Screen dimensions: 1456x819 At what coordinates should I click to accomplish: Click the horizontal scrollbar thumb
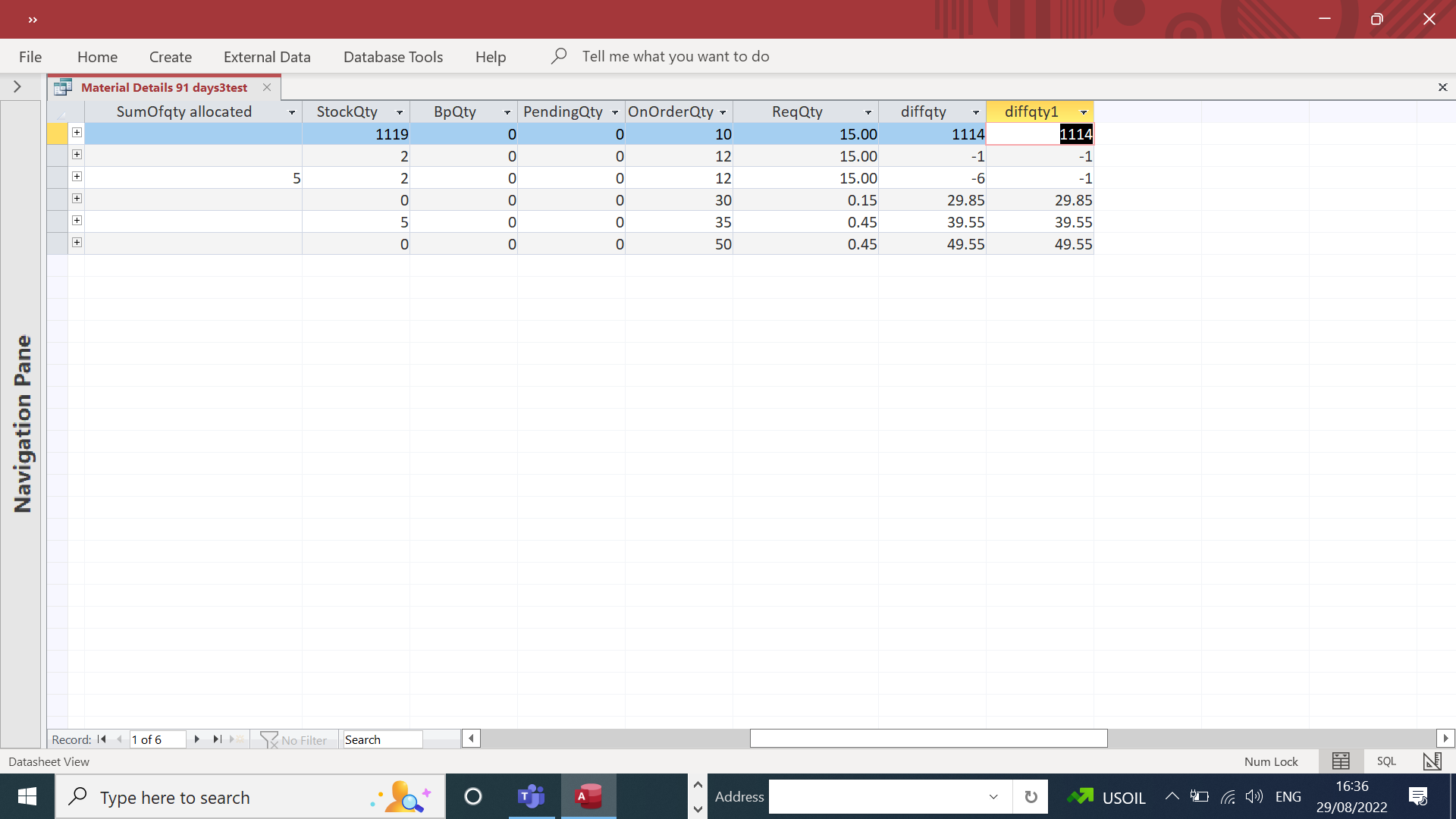(x=928, y=739)
